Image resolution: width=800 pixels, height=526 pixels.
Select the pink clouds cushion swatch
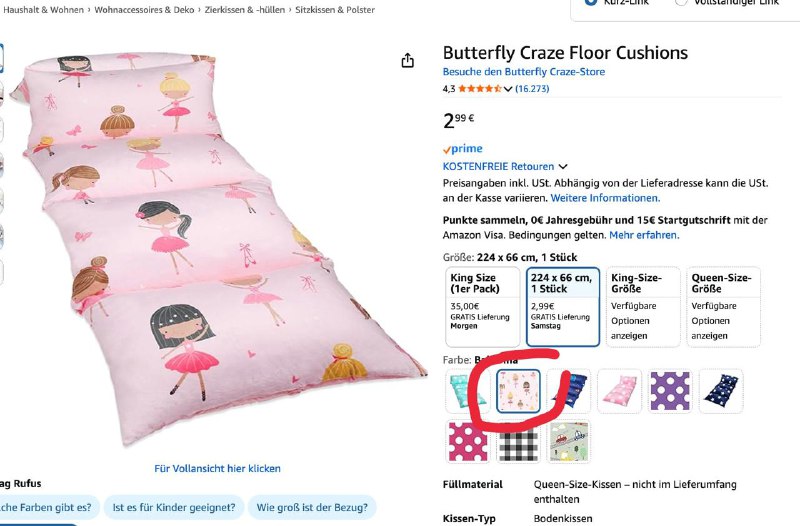pos(619,391)
